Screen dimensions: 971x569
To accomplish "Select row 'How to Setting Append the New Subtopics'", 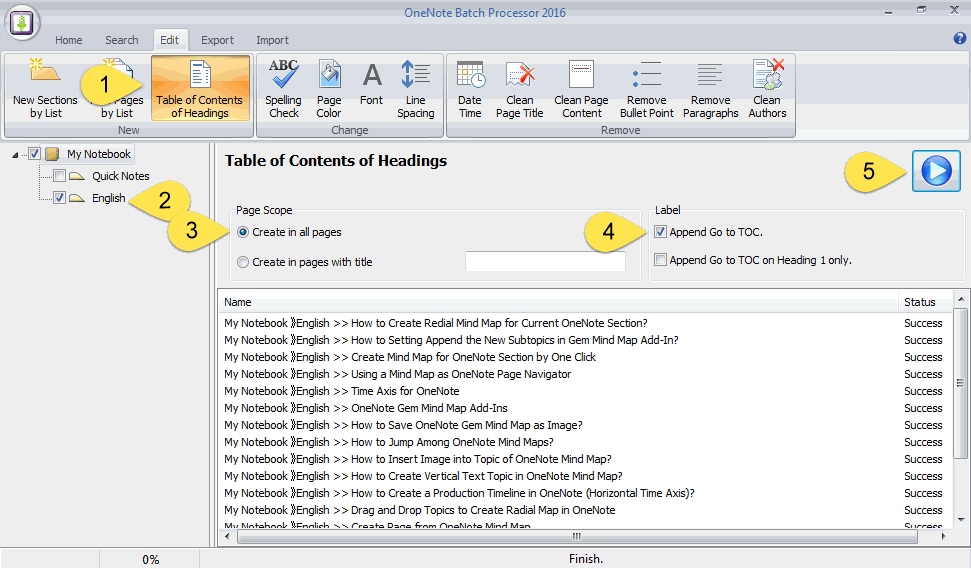I will click(x=585, y=340).
